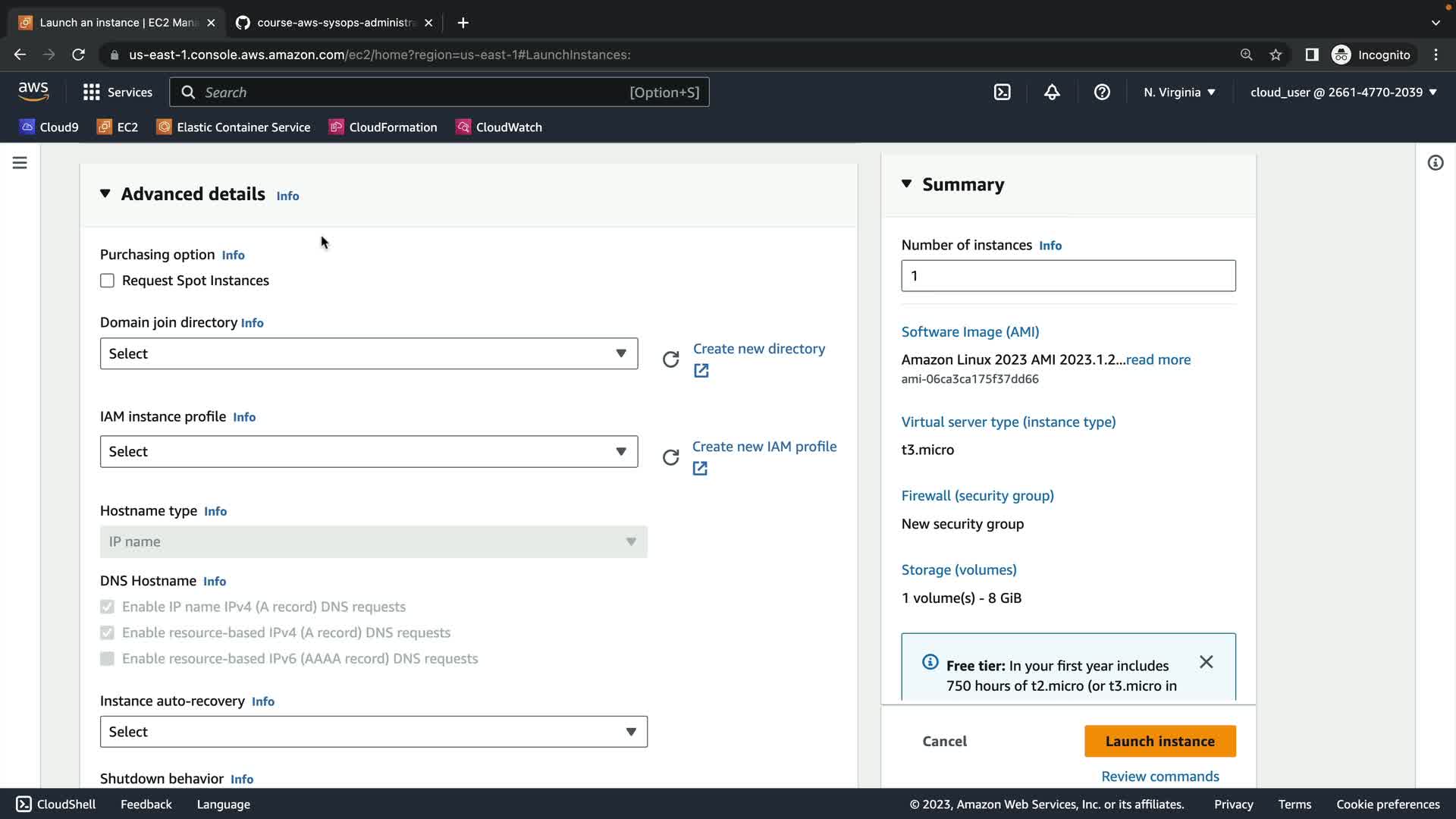Refresh the Domain join directory list
The width and height of the screenshot is (1456, 819).
tap(670, 359)
